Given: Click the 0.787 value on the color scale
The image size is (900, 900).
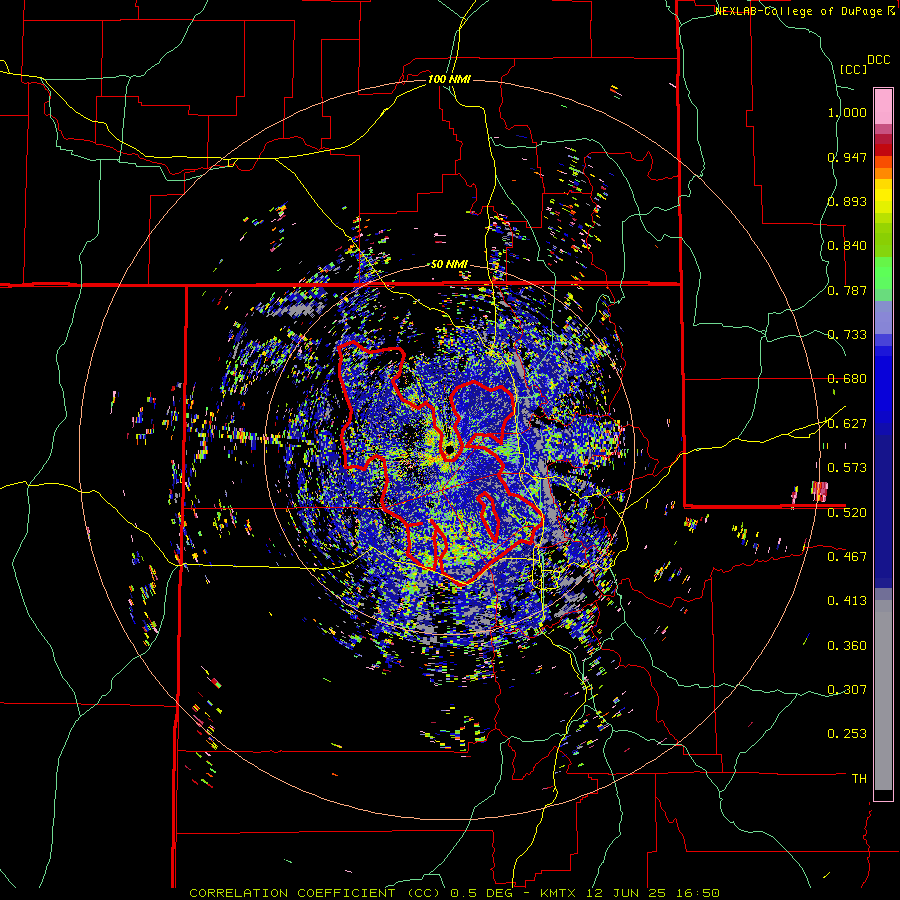Looking at the screenshot, I should (x=847, y=290).
